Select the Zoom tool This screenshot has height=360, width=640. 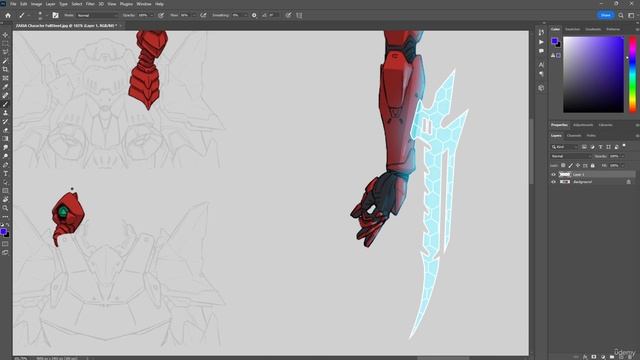pos(5,208)
